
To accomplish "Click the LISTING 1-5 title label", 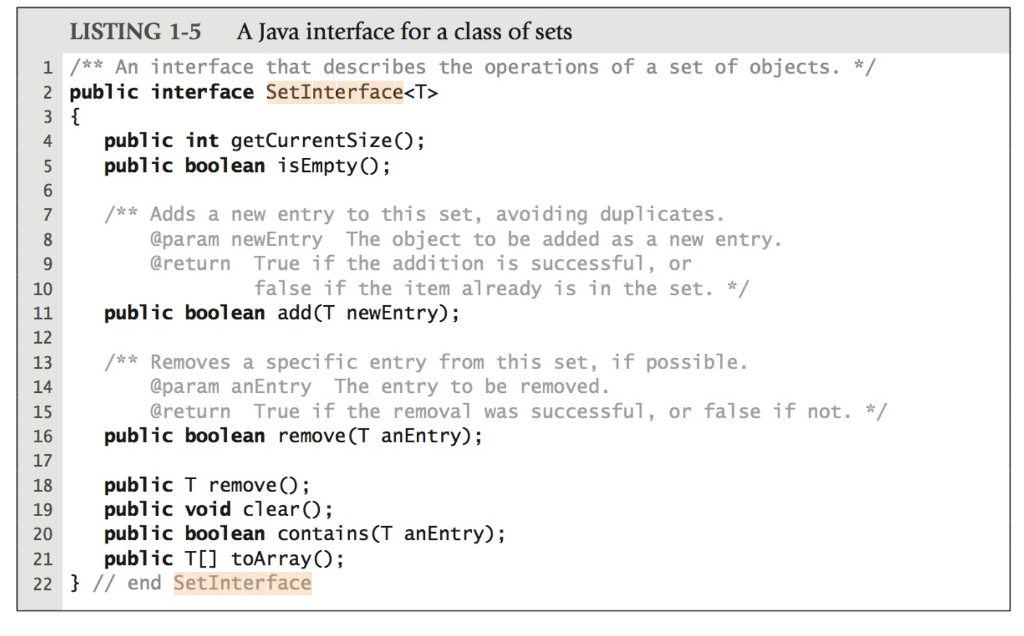I will [x=135, y=31].
